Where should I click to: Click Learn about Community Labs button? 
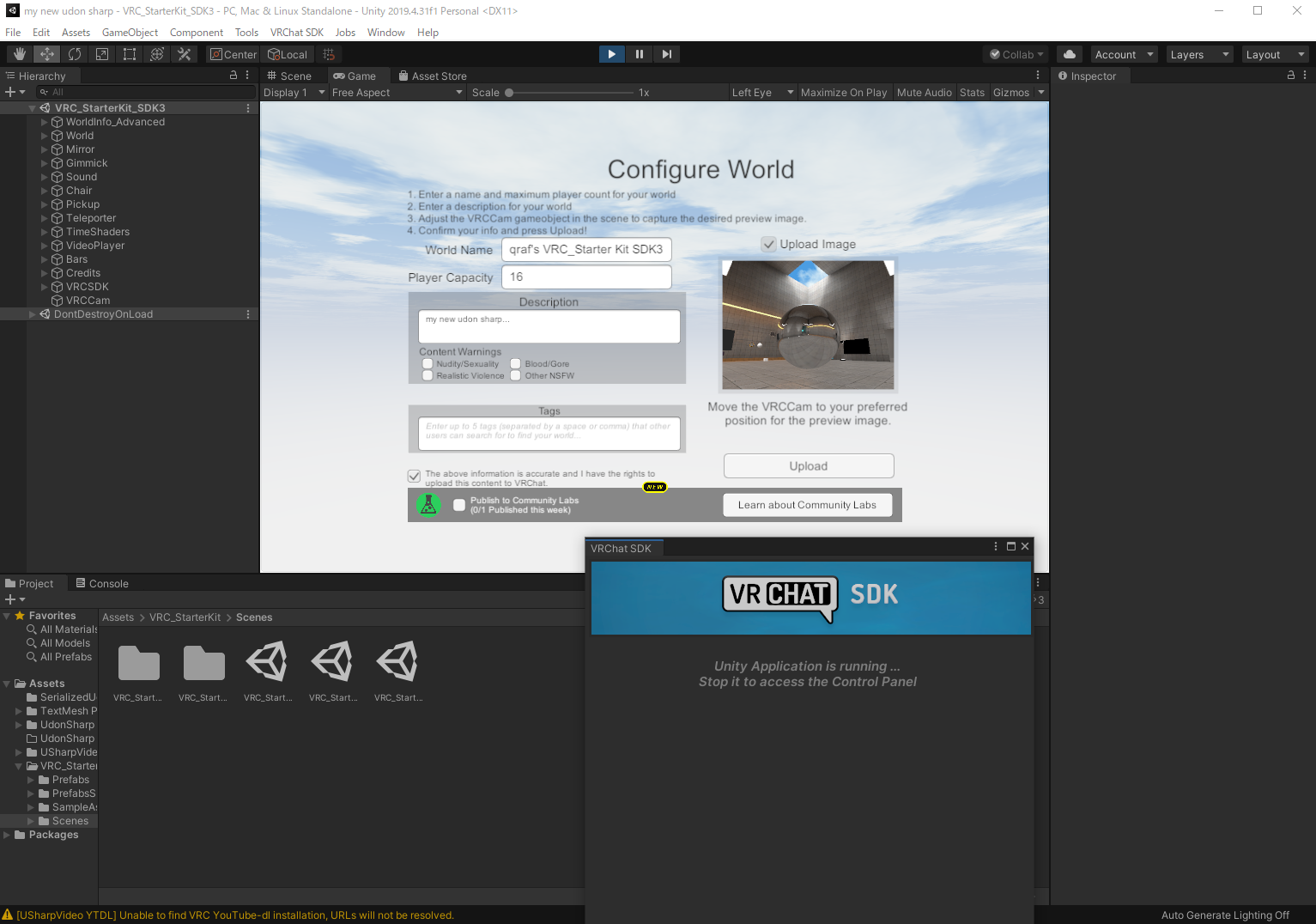click(x=807, y=505)
